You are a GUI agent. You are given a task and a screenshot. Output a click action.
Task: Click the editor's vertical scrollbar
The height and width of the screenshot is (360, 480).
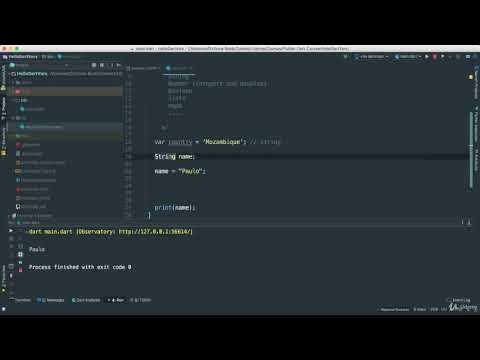[x=471, y=150]
